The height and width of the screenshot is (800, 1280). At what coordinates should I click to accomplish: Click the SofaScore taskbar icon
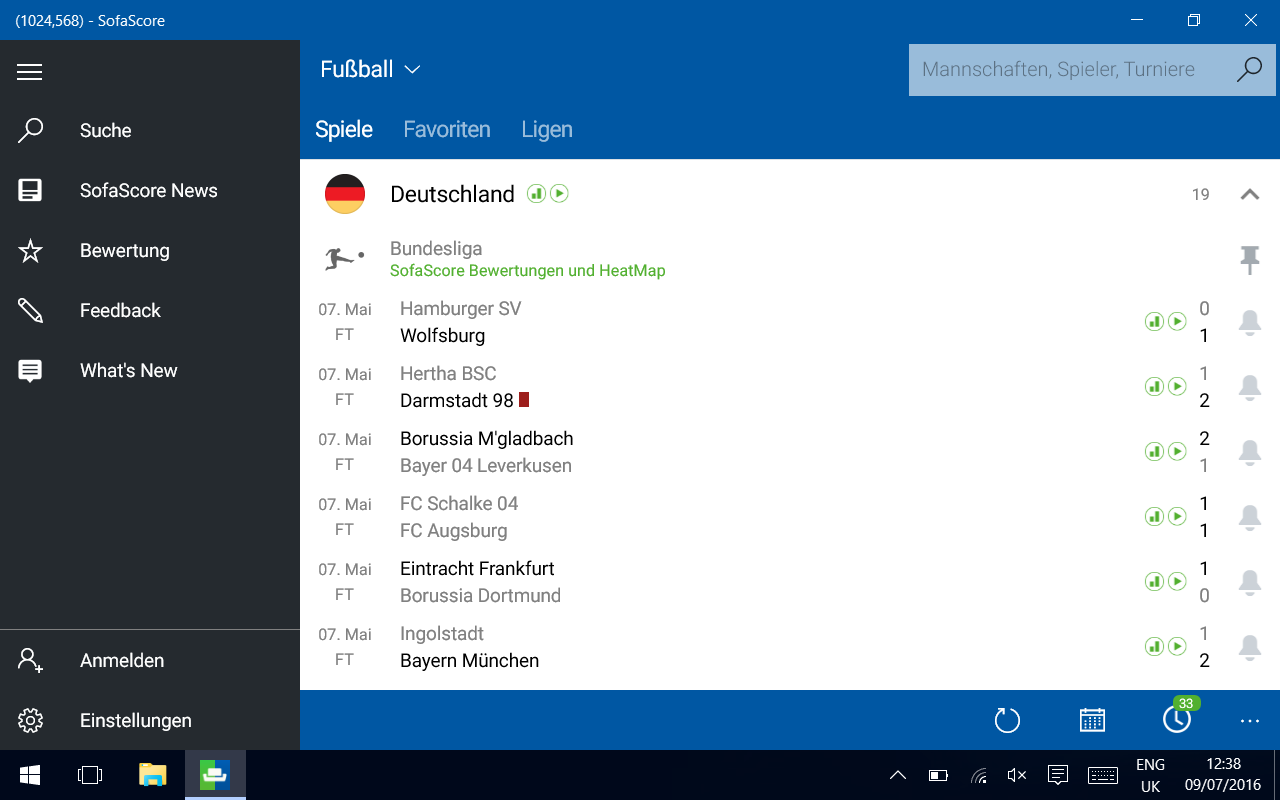[x=215, y=775]
